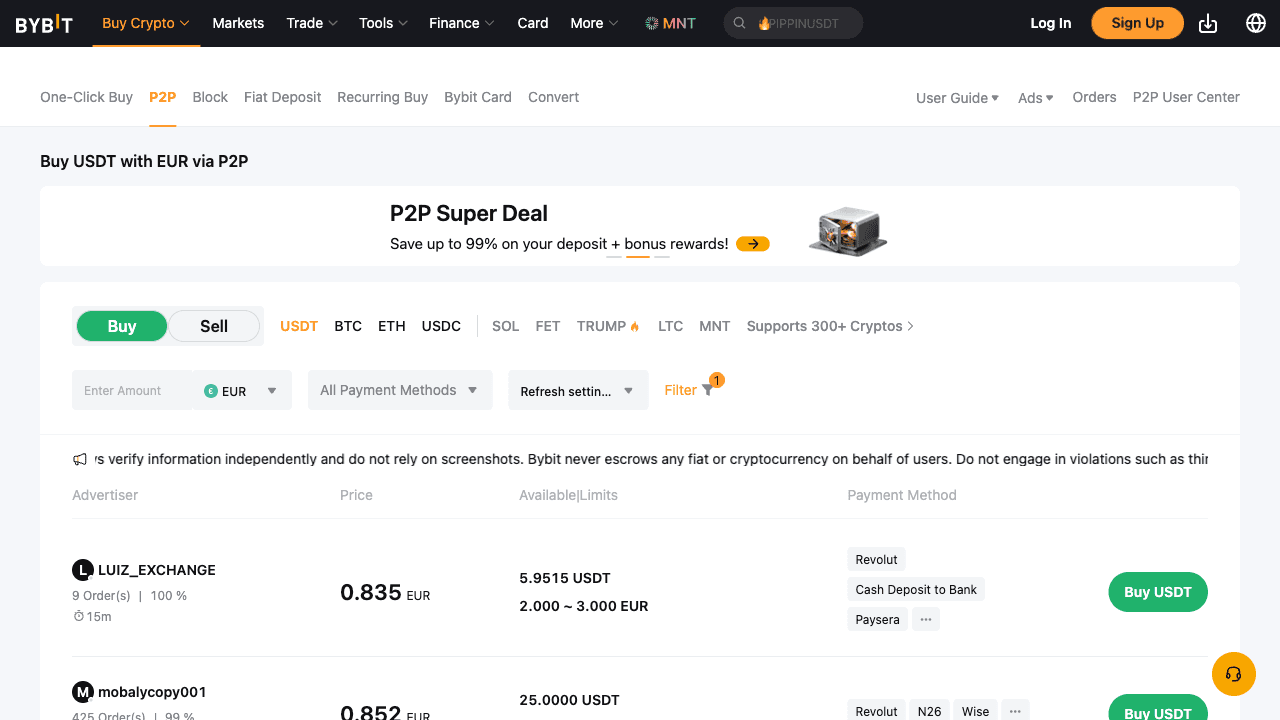Open the language globe icon
The height and width of the screenshot is (720, 1280).
(1256, 23)
